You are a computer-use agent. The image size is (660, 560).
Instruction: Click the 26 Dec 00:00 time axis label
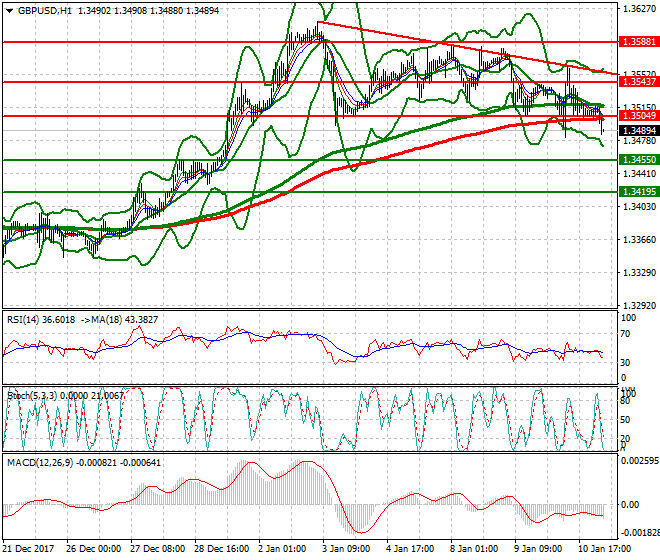[93, 549]
